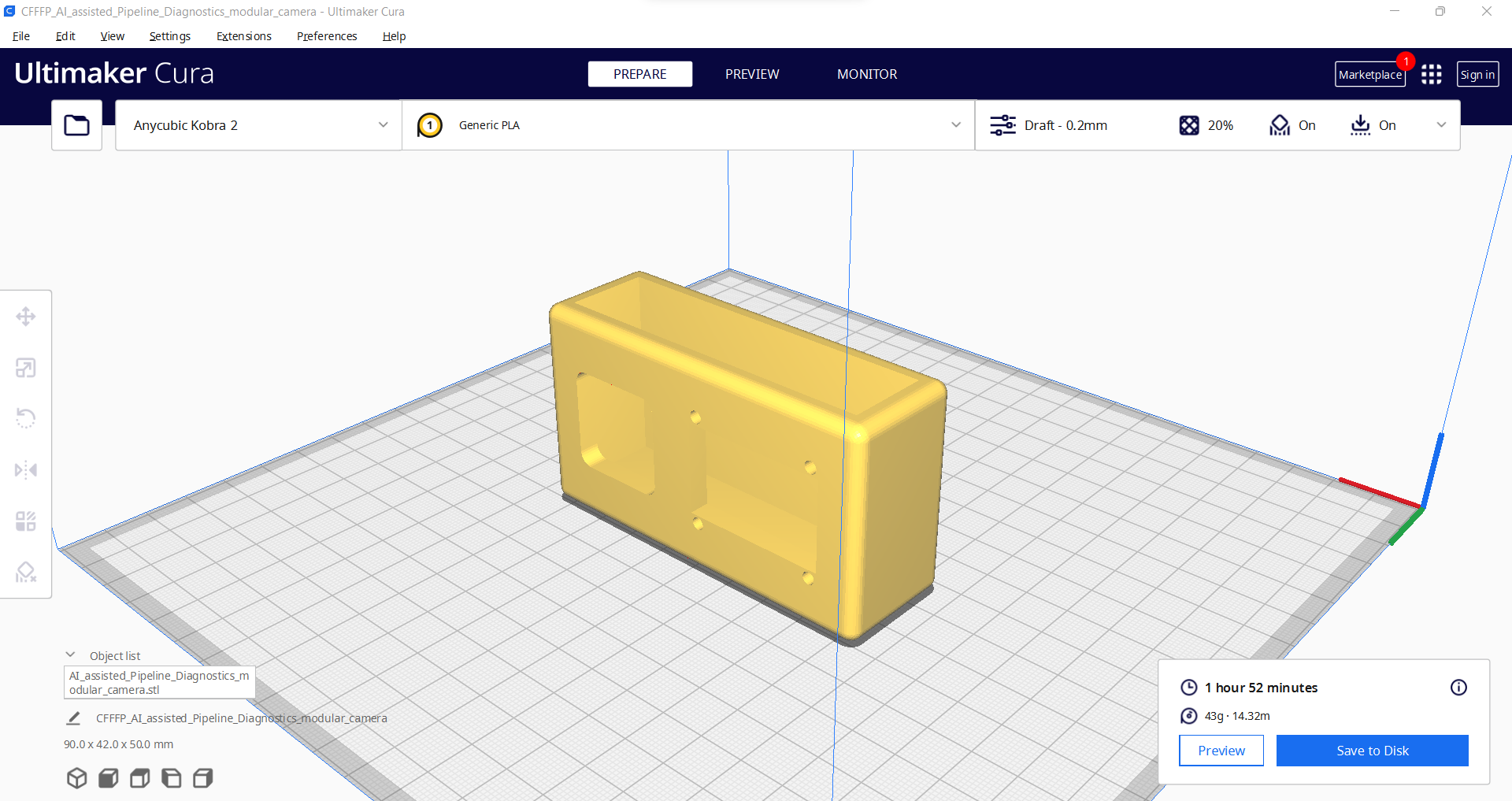Open the Preferences menu

(x=327, y=36)
